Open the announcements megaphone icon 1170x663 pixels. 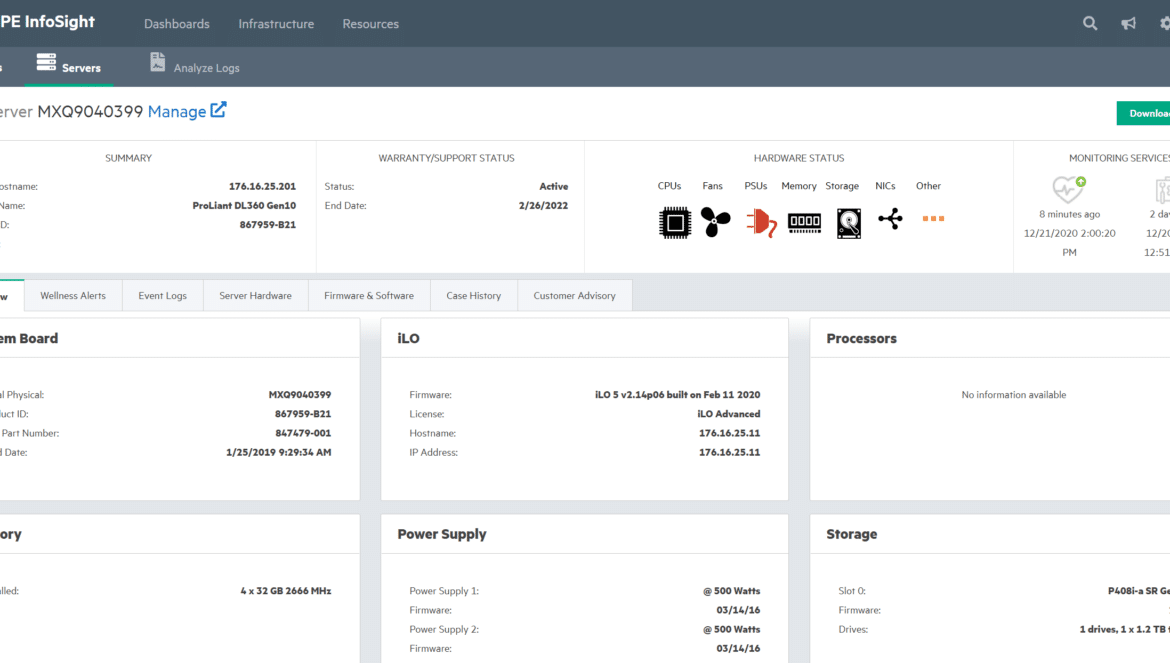pos(1128,23)
